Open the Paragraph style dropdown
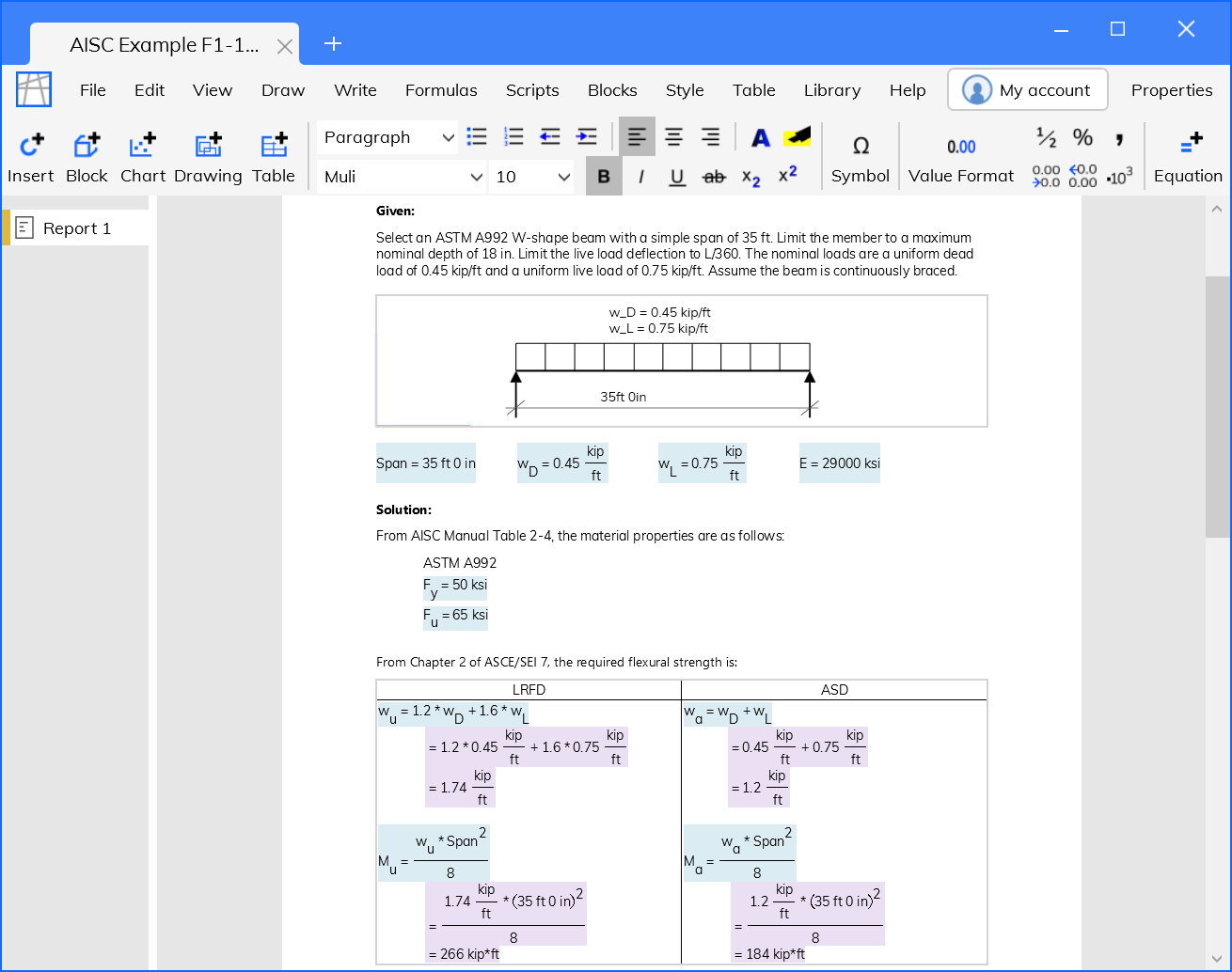This screenshot has height=972, width=1232. (387, 137)
